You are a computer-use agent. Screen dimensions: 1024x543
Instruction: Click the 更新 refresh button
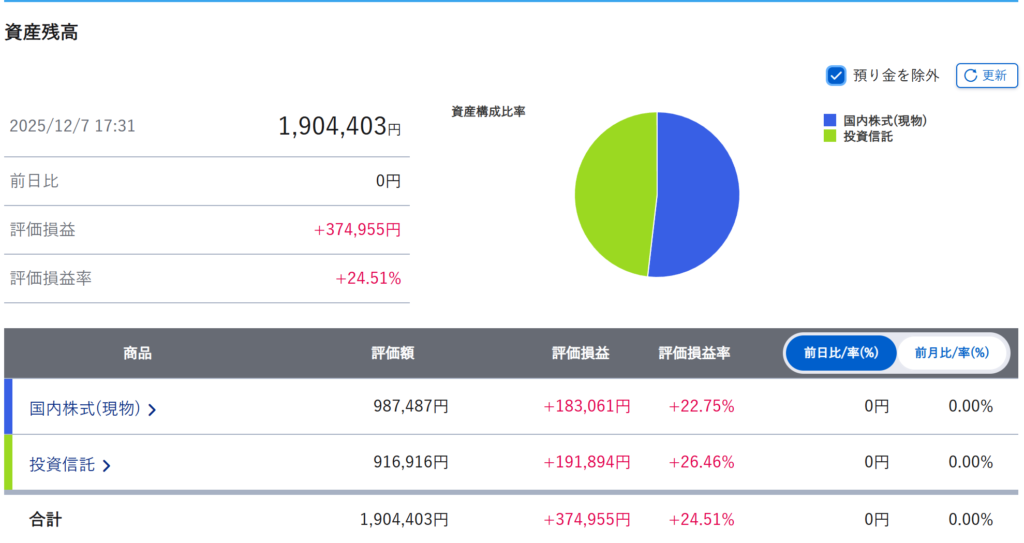[x=986, y=75]
